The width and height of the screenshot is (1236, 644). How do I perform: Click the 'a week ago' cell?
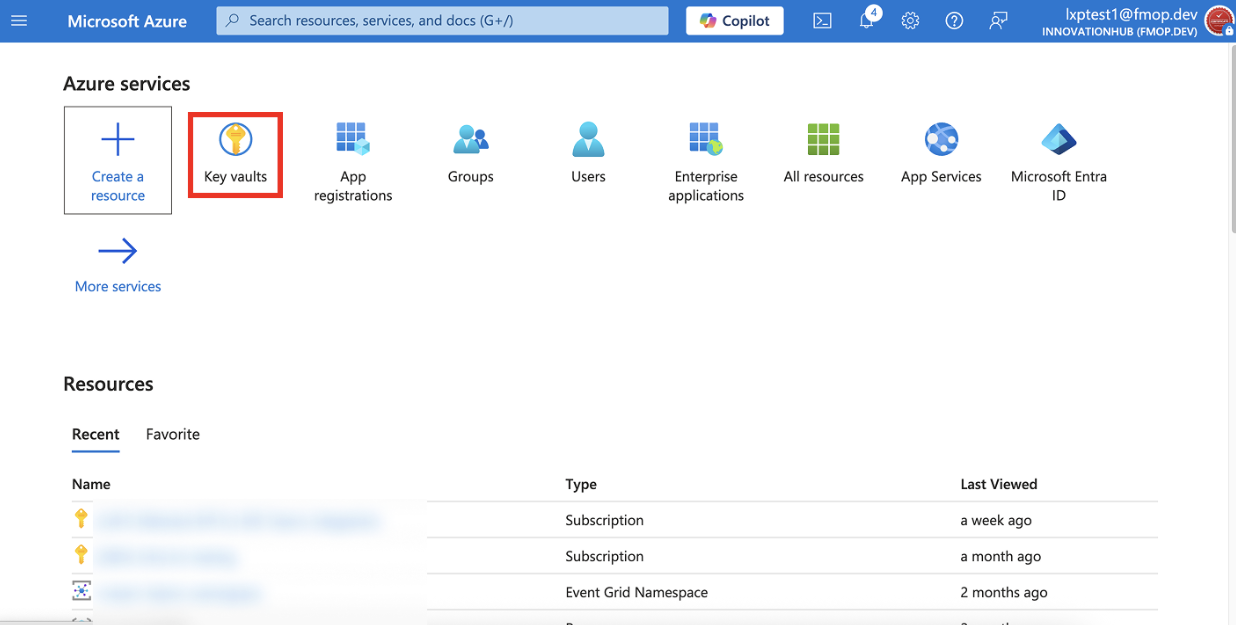[x=996, y=520]
